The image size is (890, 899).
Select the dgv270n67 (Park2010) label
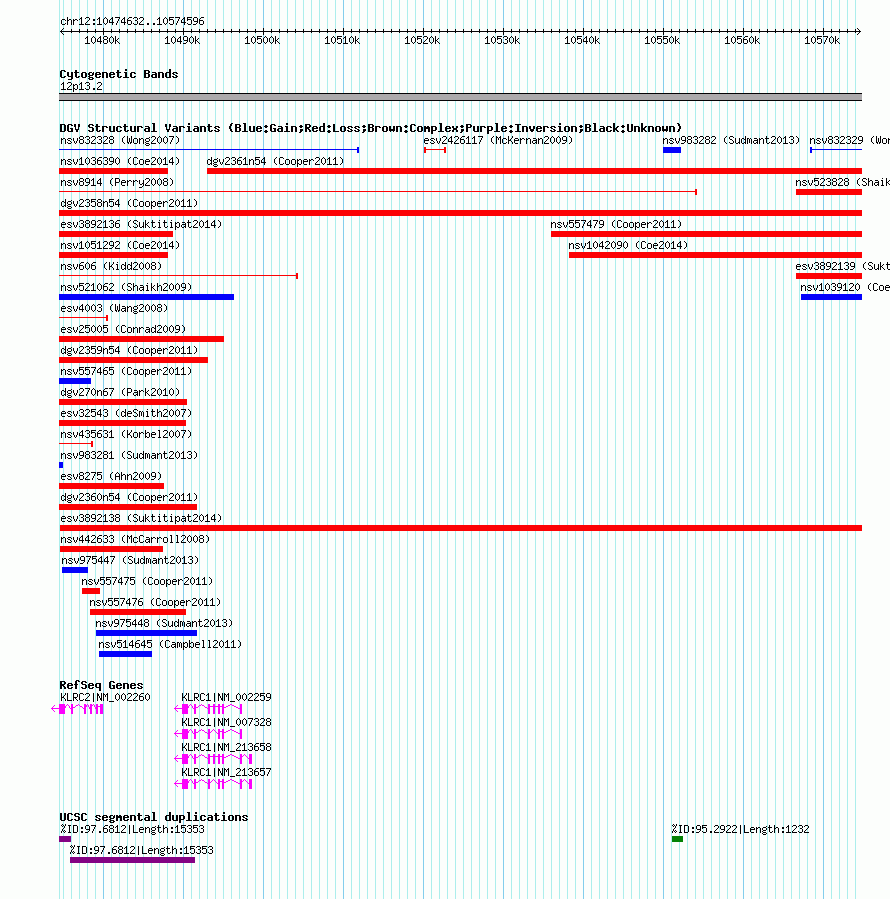(120, 393)
